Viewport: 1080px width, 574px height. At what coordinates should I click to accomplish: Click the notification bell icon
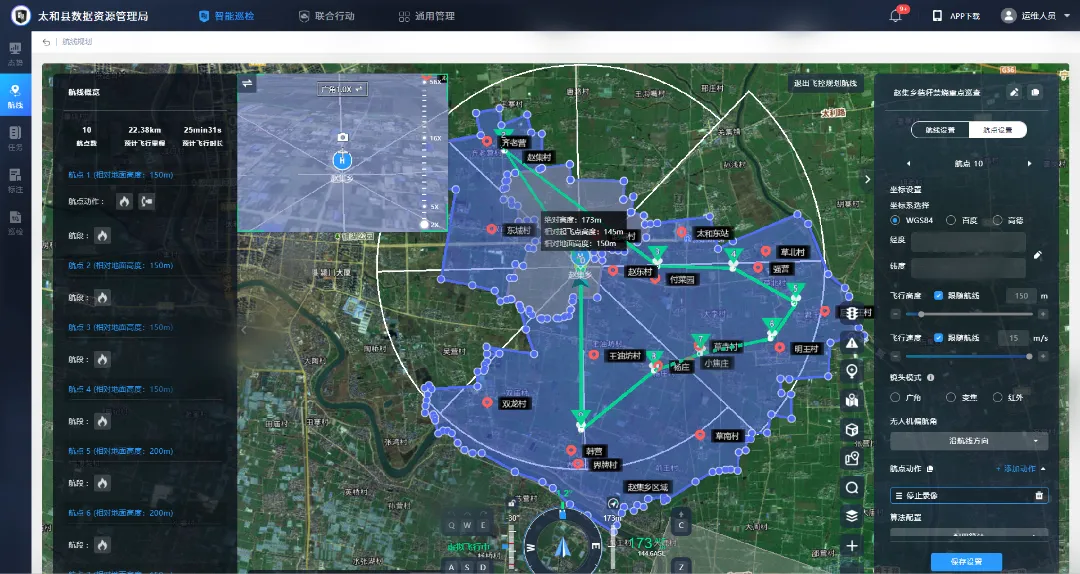[896, 16]
